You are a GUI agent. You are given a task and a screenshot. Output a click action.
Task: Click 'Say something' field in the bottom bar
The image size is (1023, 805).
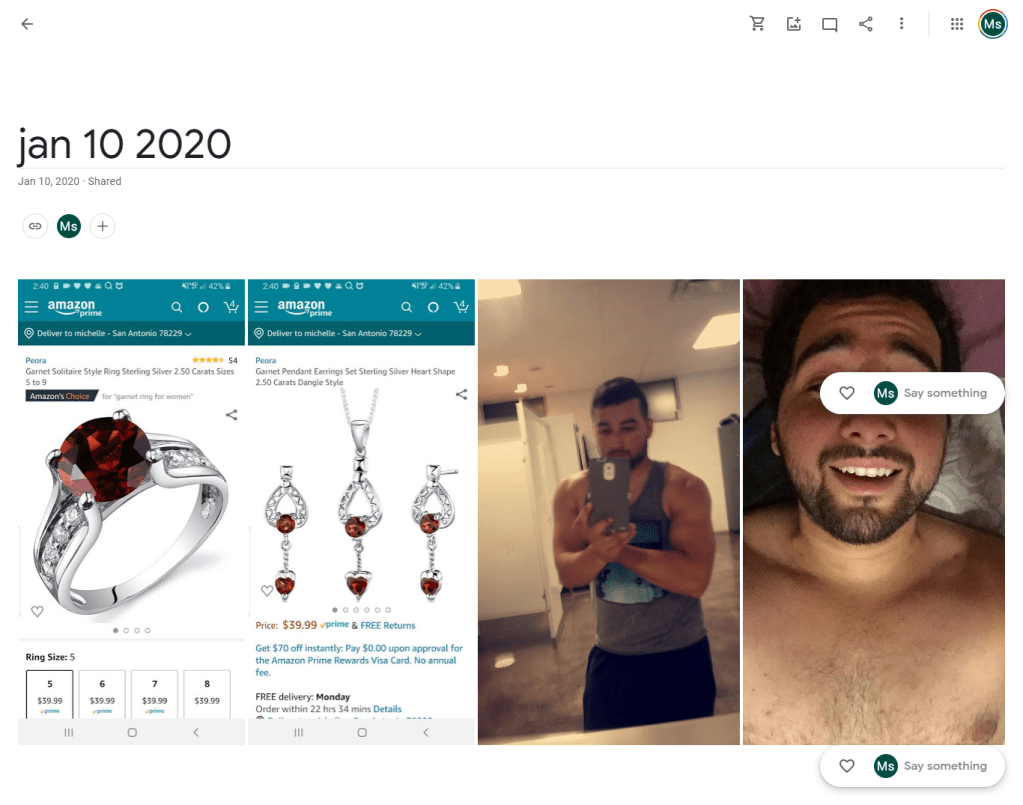click(945, 766)
